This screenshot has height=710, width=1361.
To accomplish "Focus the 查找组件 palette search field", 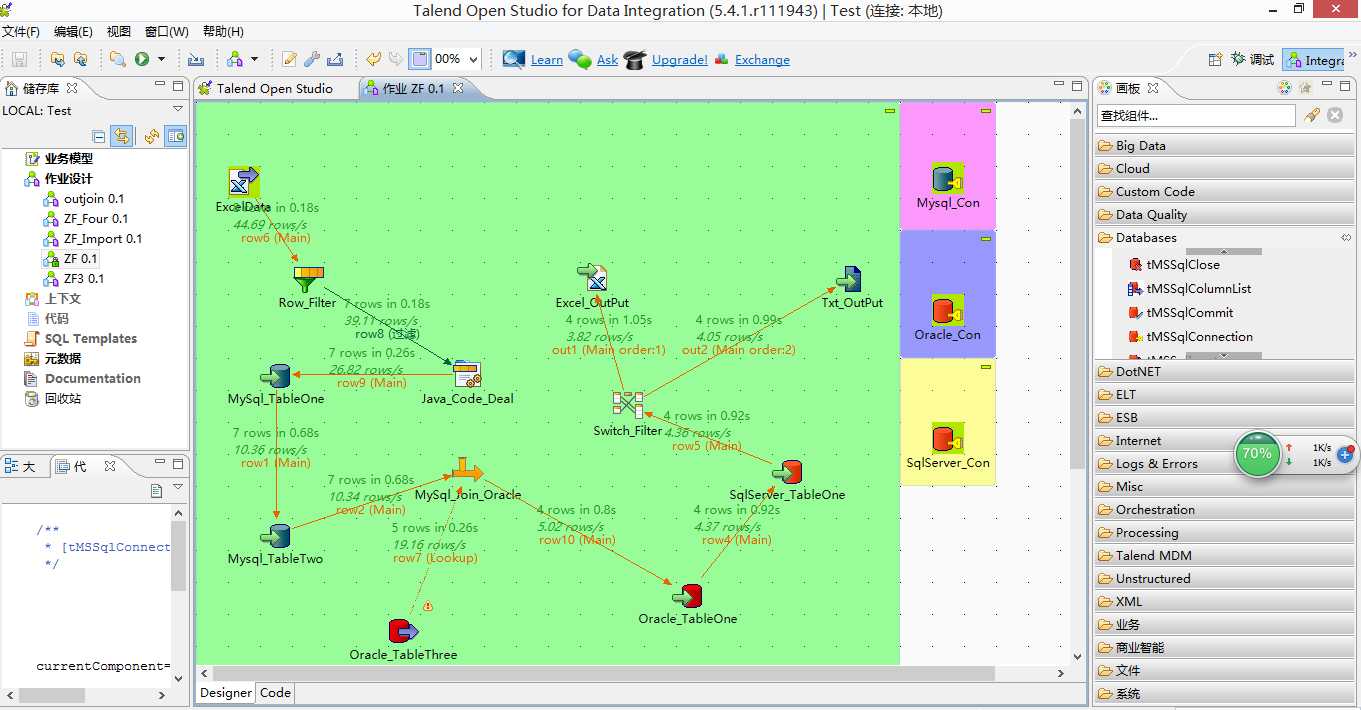I will click(x=1196, y=116).
